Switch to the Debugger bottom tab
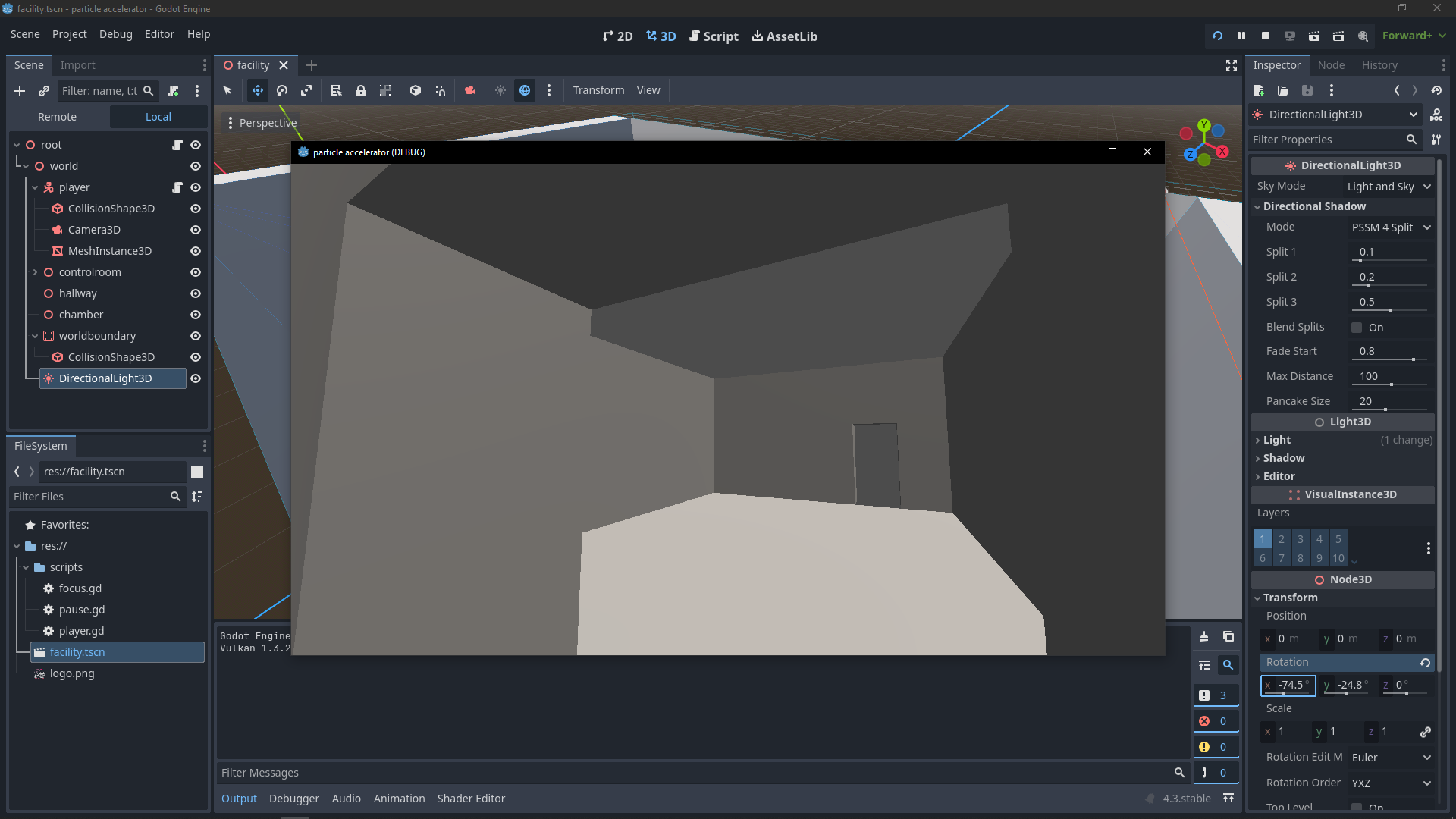Screen dimensions: 1456x819 click(293, 799)
